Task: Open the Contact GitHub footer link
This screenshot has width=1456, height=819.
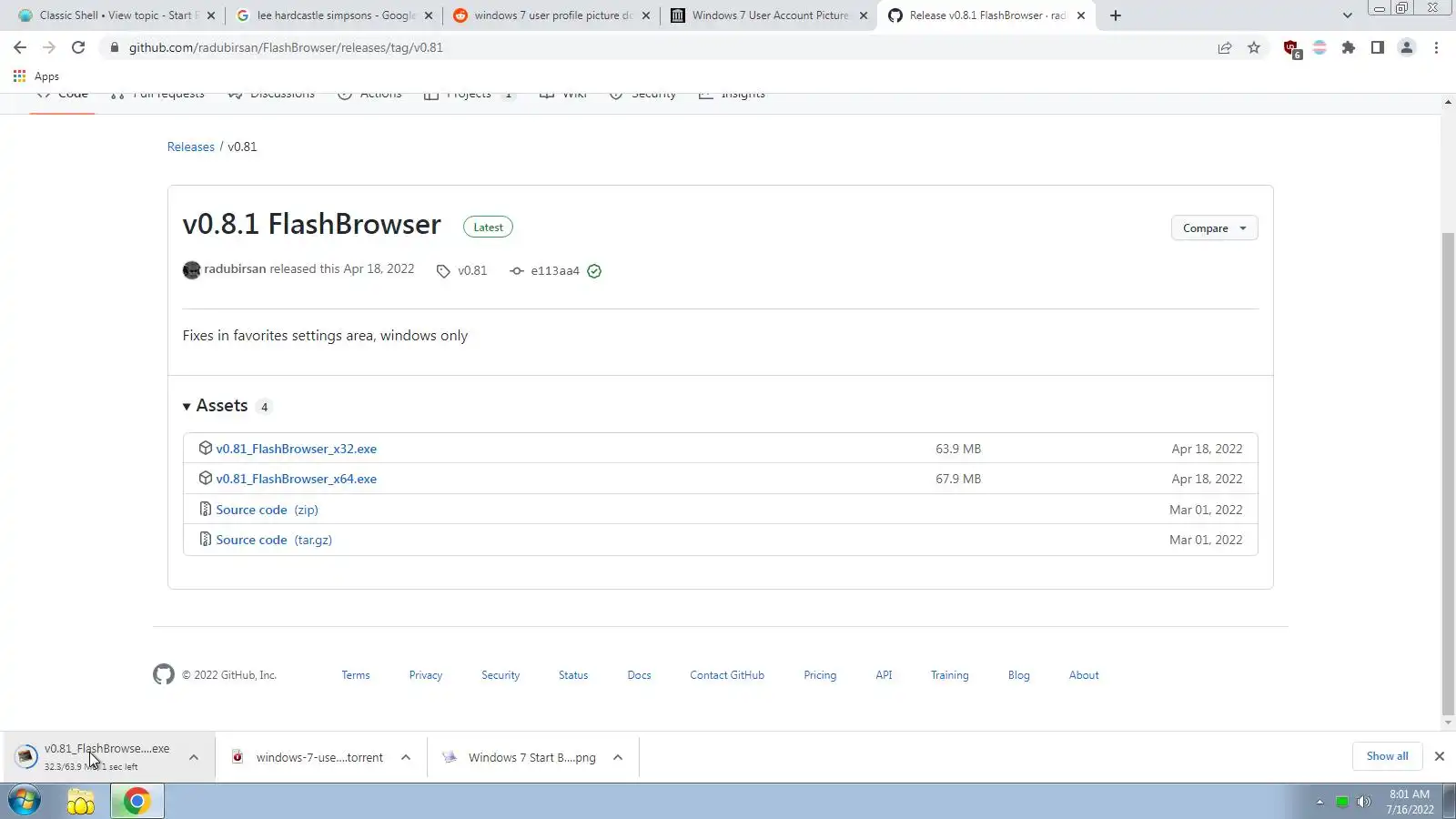Action: tap(727, 675)
